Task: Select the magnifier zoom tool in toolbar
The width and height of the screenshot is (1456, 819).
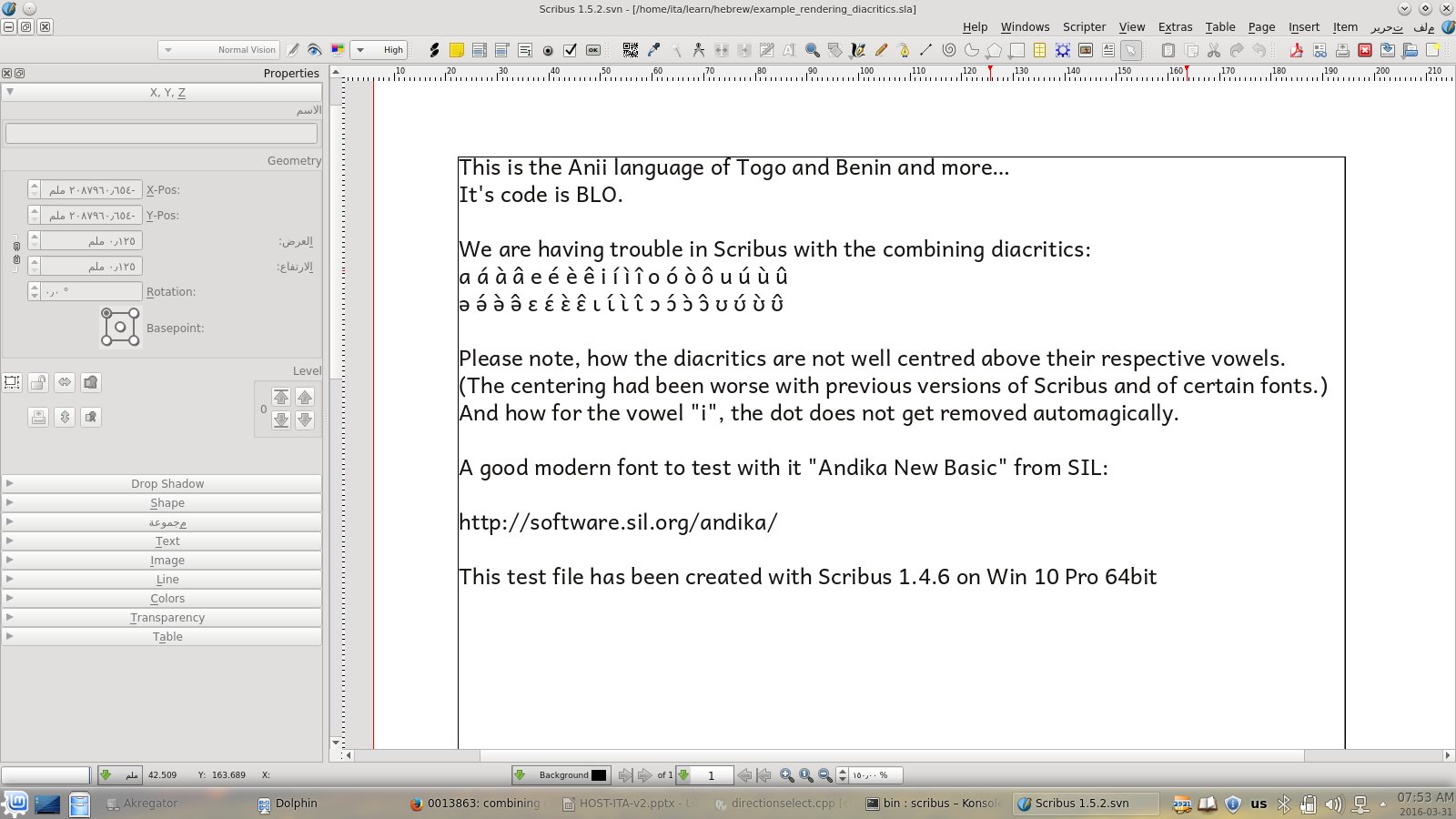Action: coord(812,50)
